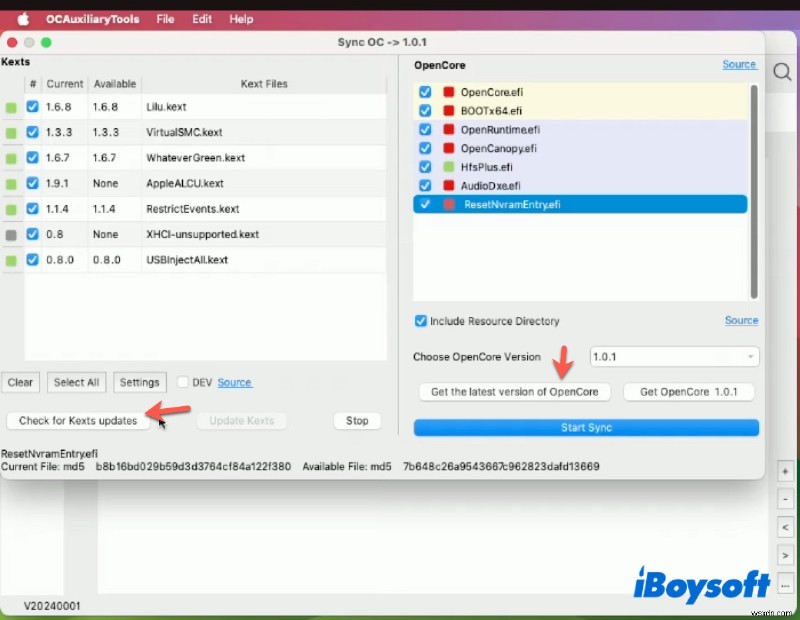
Task: Open the OCAuxiliaryTools menu
Action: coord(92,19)
